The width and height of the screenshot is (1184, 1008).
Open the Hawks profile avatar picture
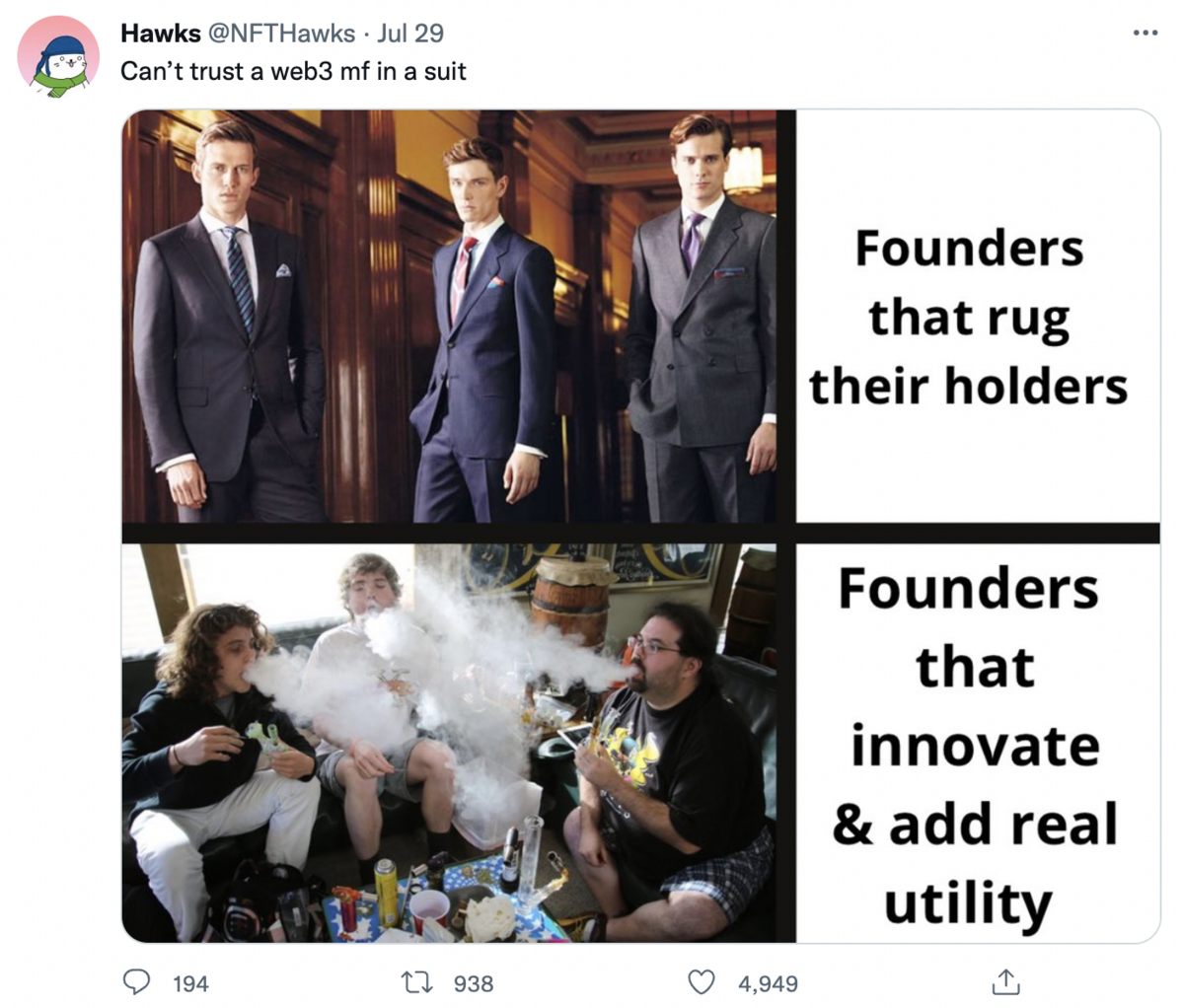(58, 57)
